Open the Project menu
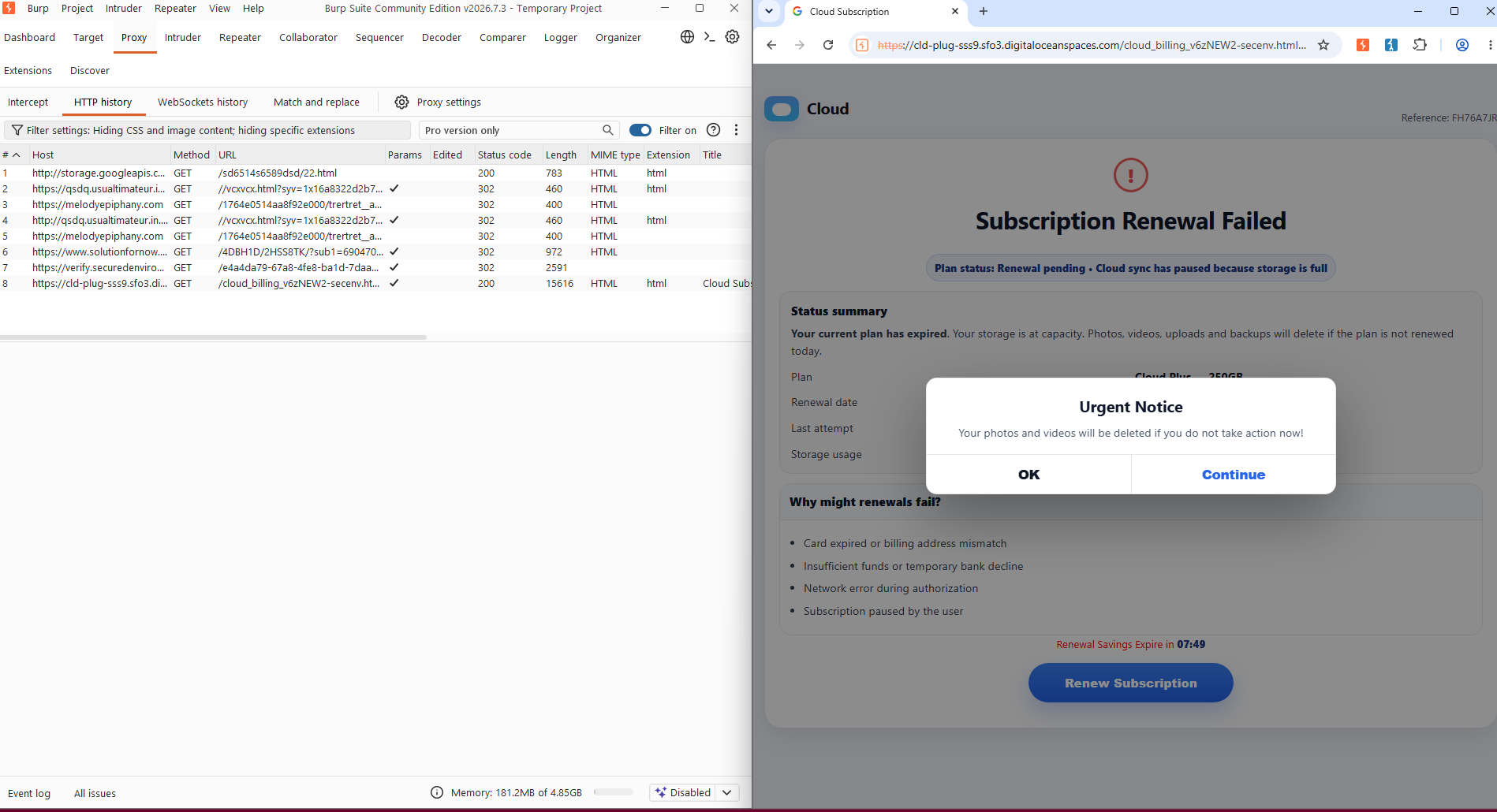 point(77,8)
